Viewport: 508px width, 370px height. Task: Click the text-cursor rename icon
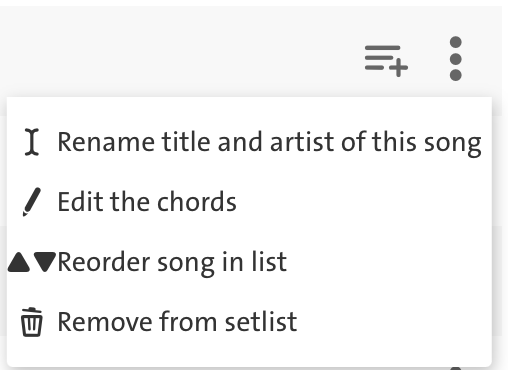point(32,142)
